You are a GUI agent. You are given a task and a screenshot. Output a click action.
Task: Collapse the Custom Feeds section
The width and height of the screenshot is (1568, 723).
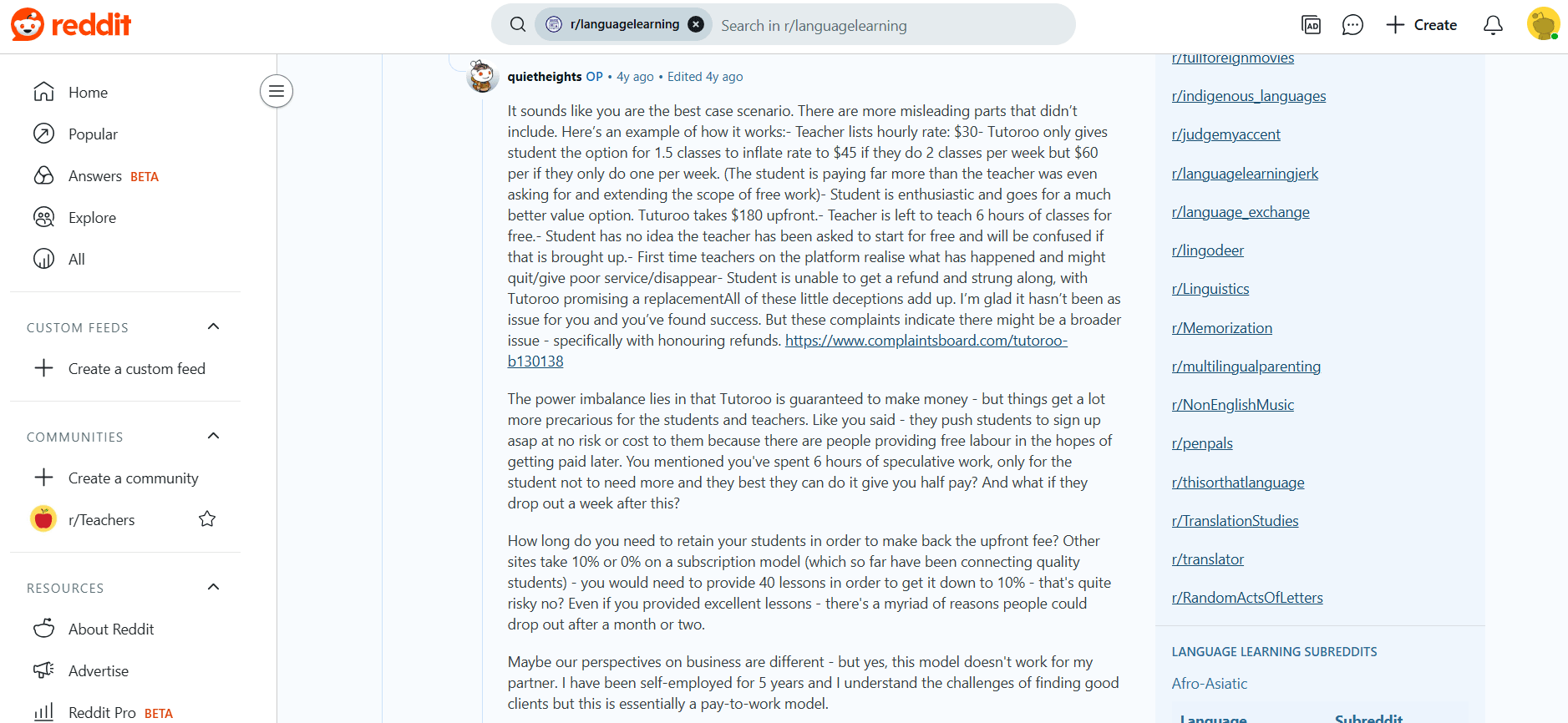click(x=213, y=326)
